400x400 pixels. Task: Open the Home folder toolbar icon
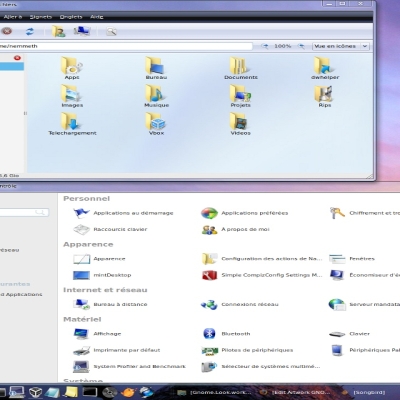(x=58, y=31)
